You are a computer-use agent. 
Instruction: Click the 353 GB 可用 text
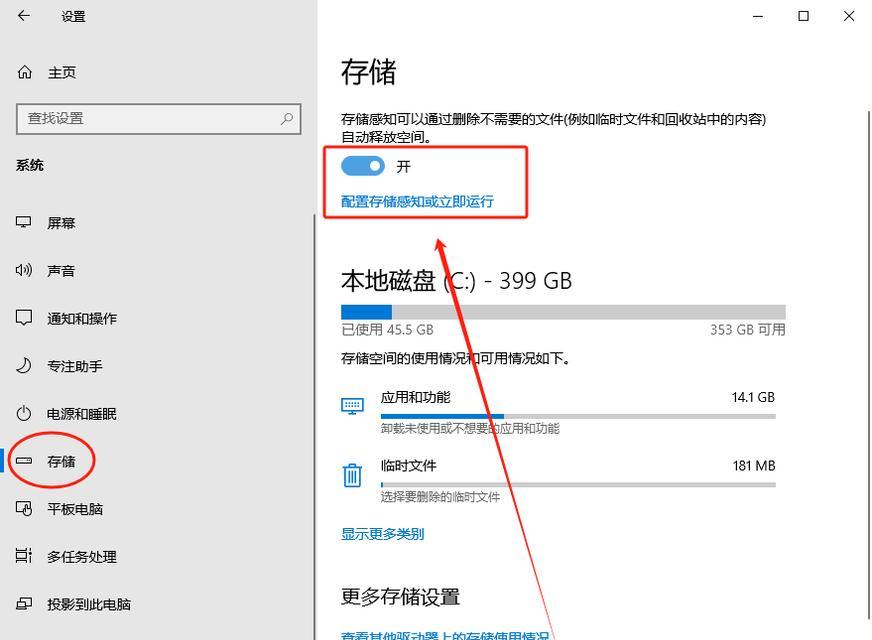tap(747, 330)
